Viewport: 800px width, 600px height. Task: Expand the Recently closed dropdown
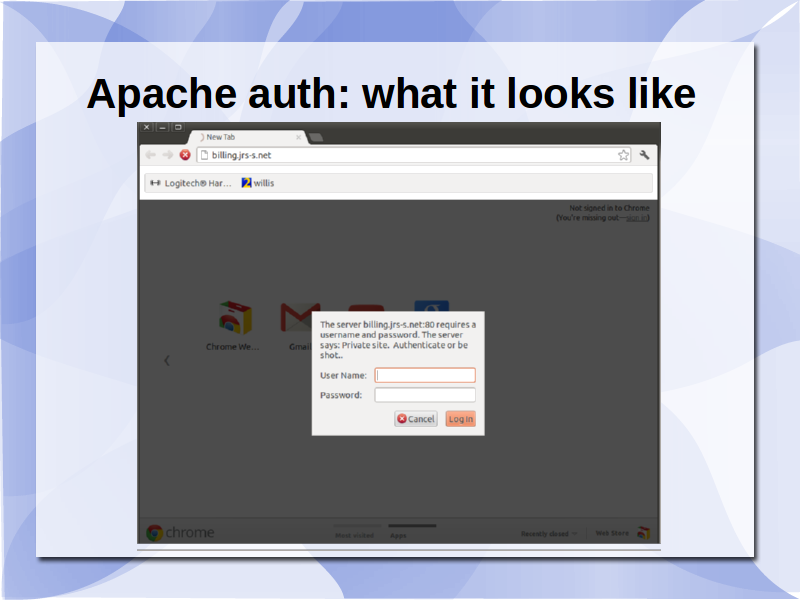point(549,534)
